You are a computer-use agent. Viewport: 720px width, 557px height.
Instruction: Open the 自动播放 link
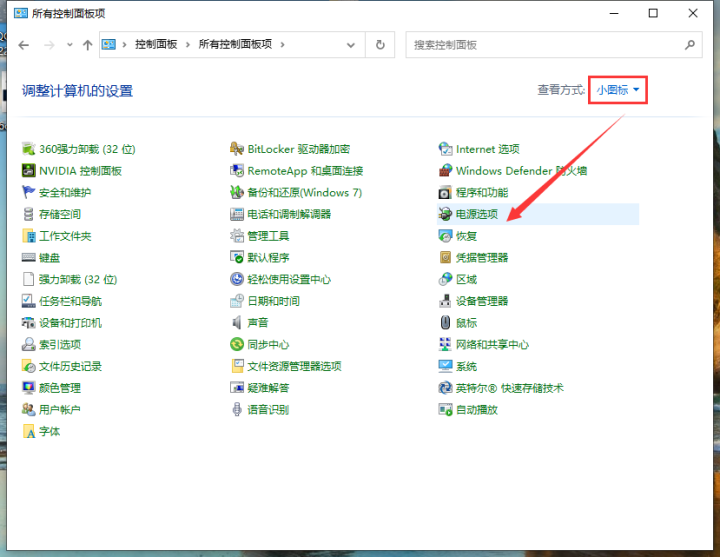[x=477, y=409]
